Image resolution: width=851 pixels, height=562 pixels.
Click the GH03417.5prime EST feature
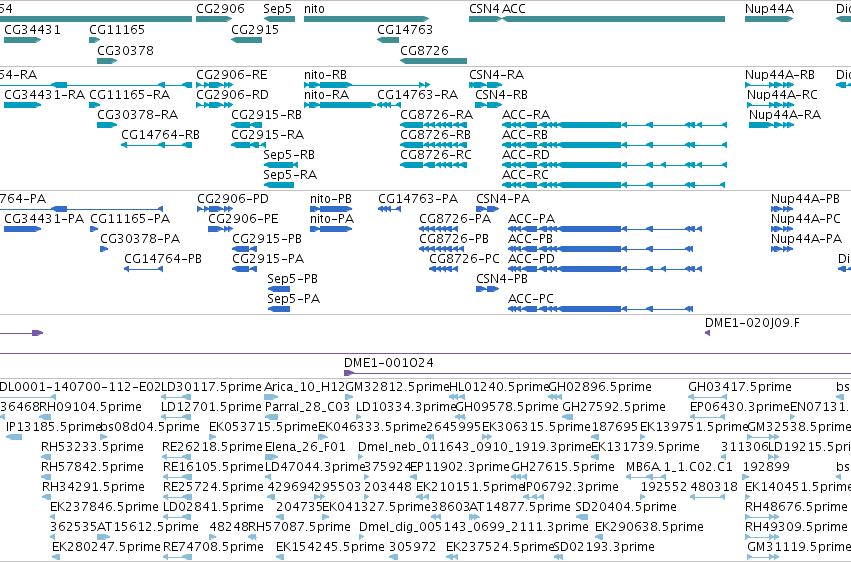click(x=708, y=397)
